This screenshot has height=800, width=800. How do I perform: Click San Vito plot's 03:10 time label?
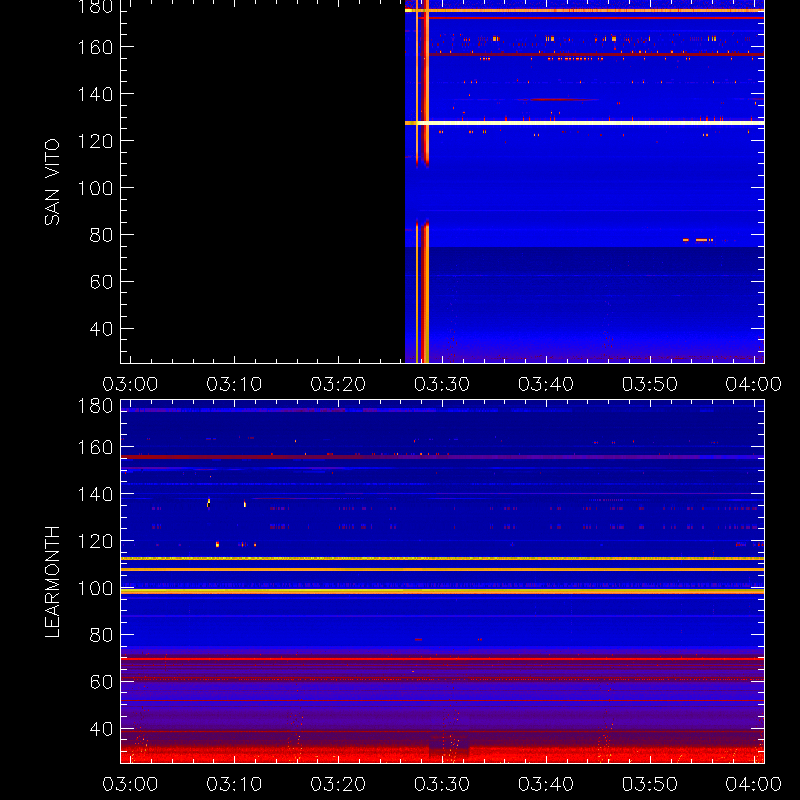click(234, 384)
